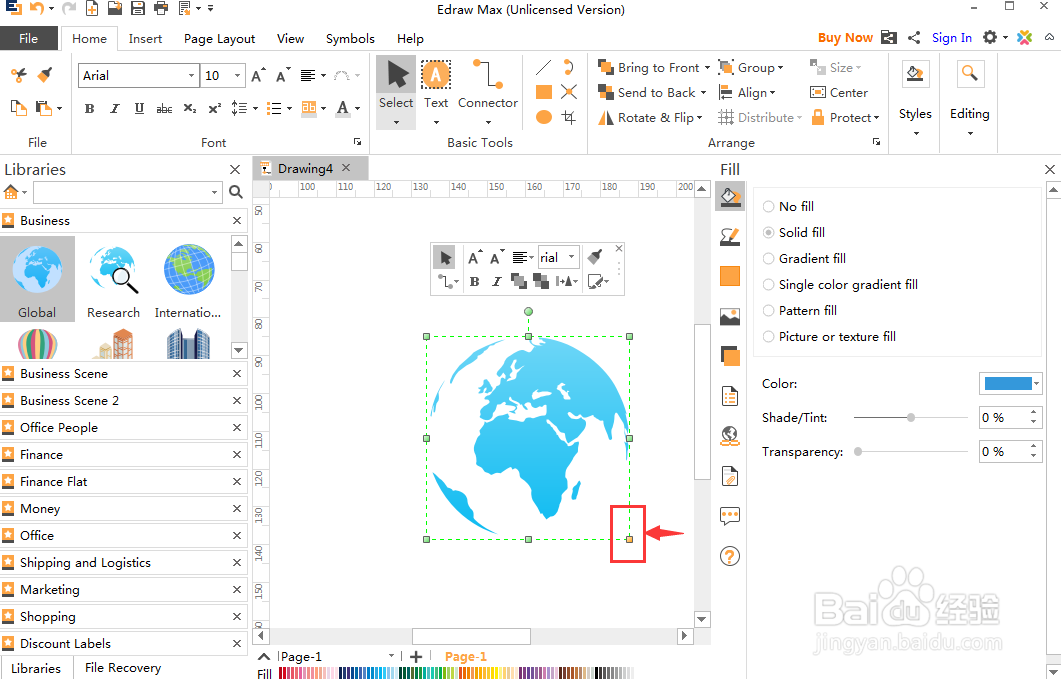Open the Arial font name dropdown
The width and height of the screenshot is (1061, 679).
pos(191,75)
